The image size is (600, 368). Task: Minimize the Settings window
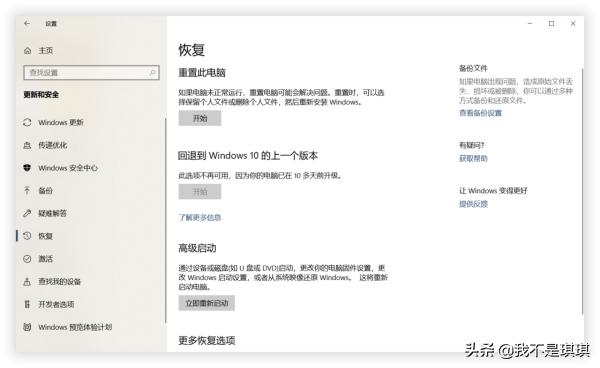530,23
